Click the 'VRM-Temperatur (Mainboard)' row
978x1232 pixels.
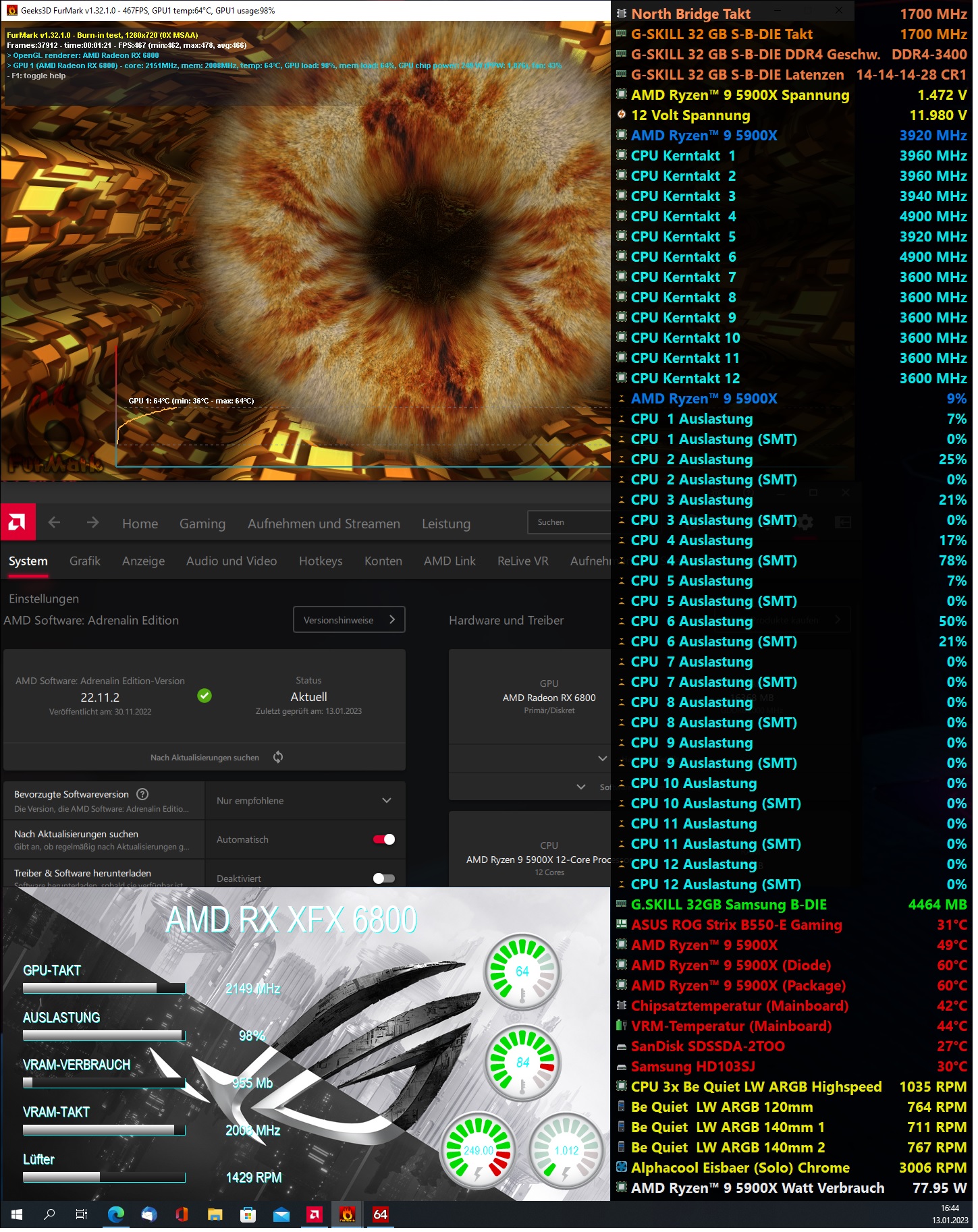(792, 1026)
